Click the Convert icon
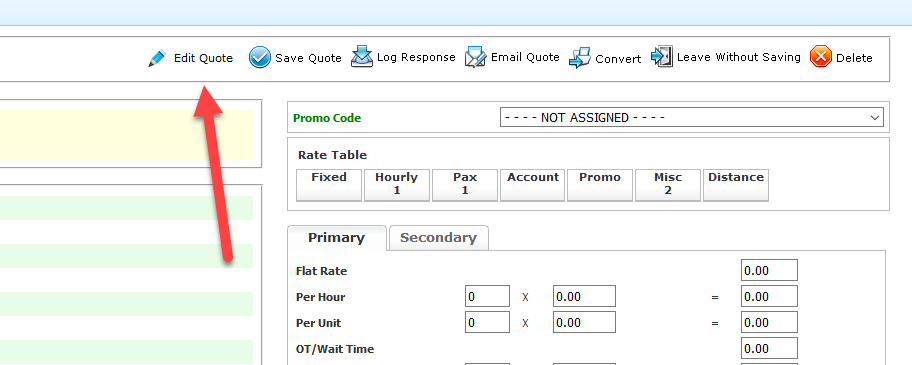Viewport: 912px width, 365px height. [x=579, y=58]
